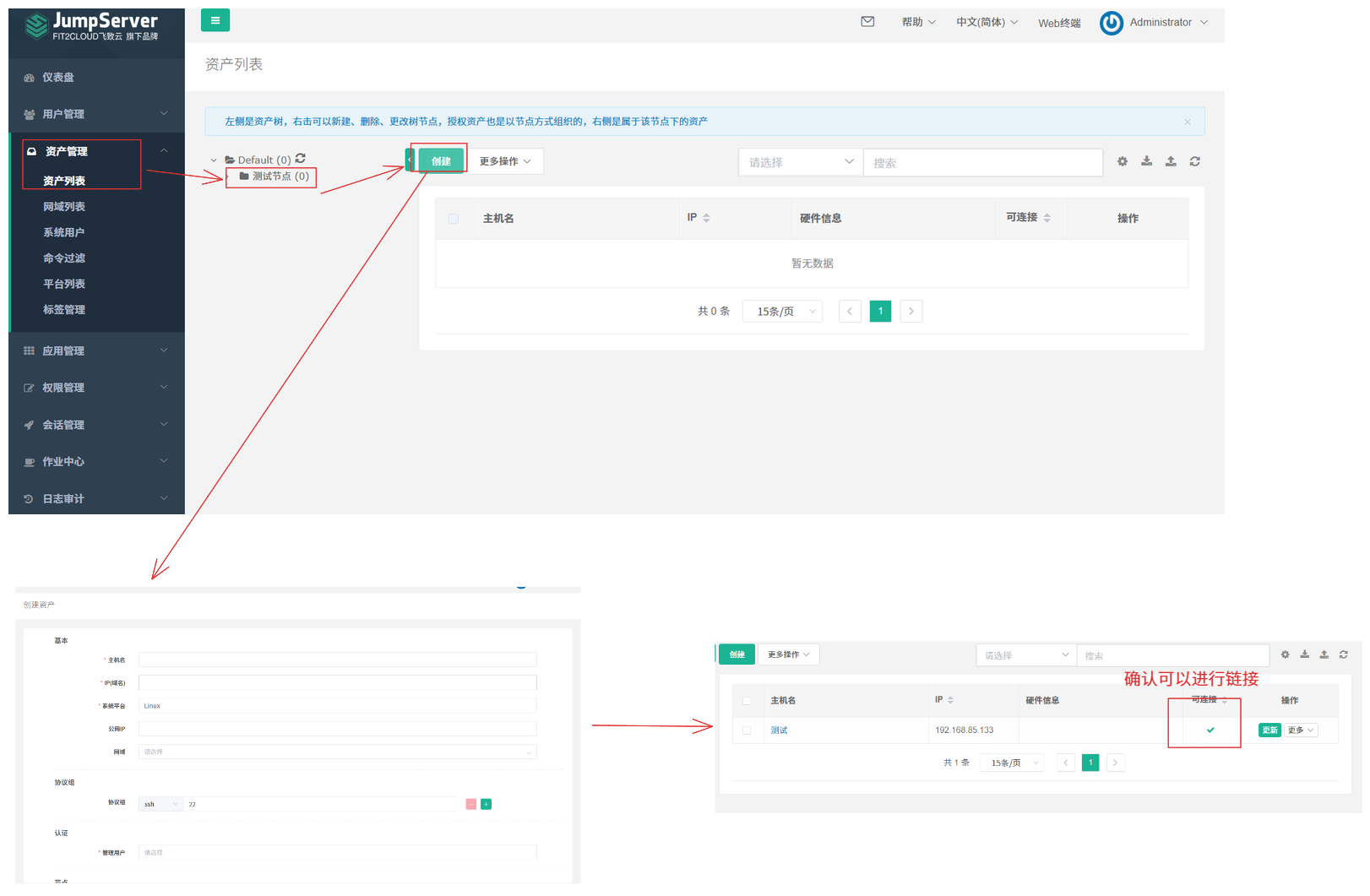
Task: Add a protocol with the green plus icon
Action: coord(487,804)
